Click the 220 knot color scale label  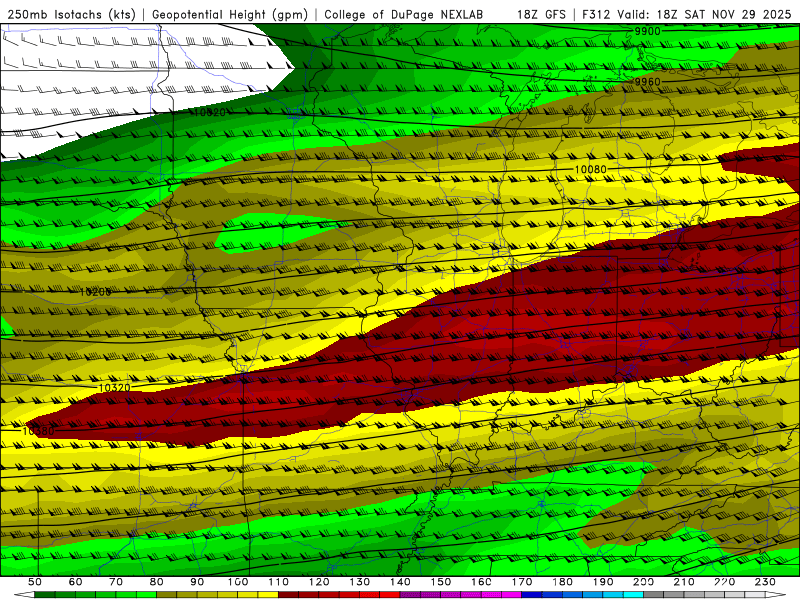click(724, 582)
